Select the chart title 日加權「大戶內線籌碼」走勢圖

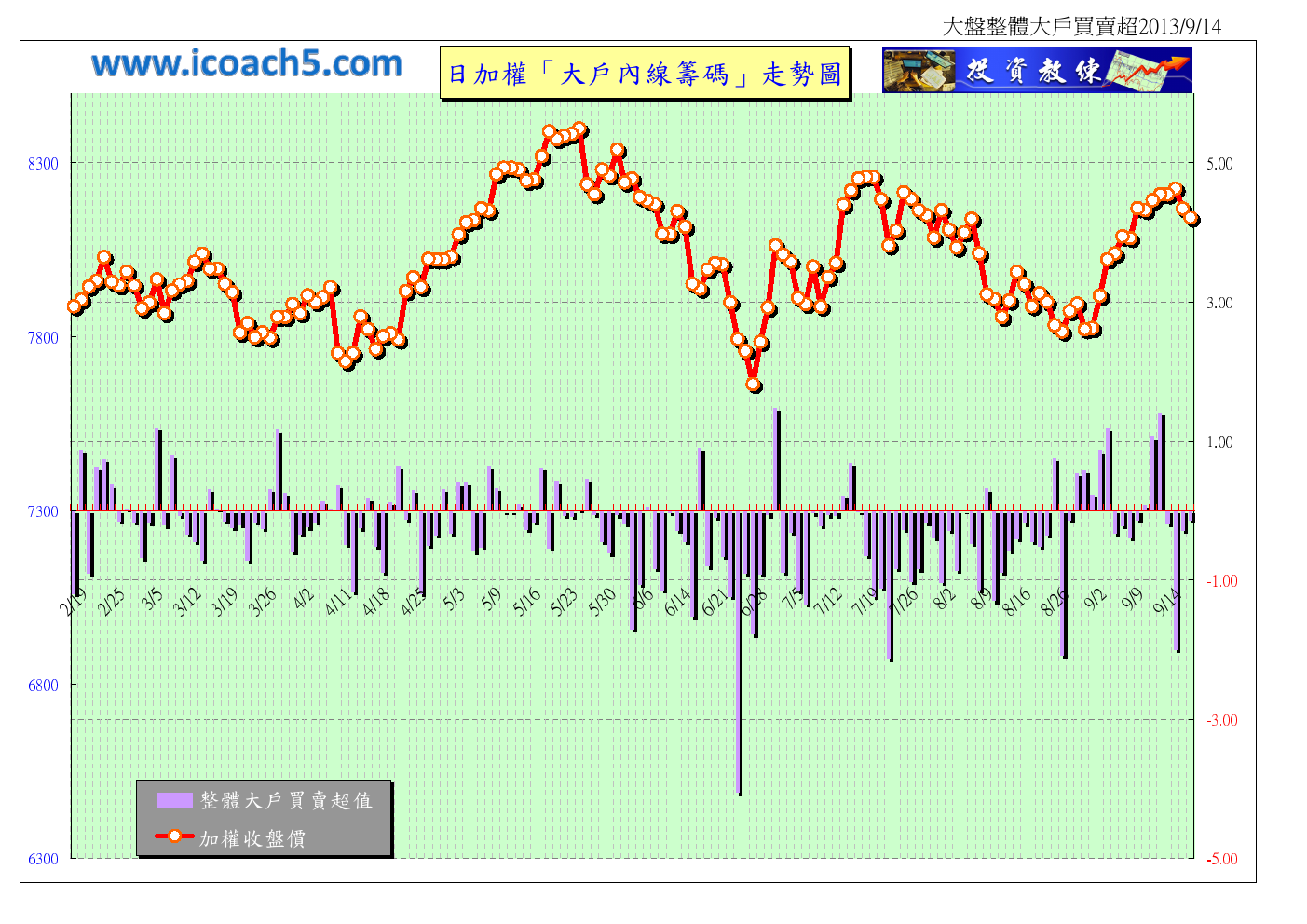645,73
